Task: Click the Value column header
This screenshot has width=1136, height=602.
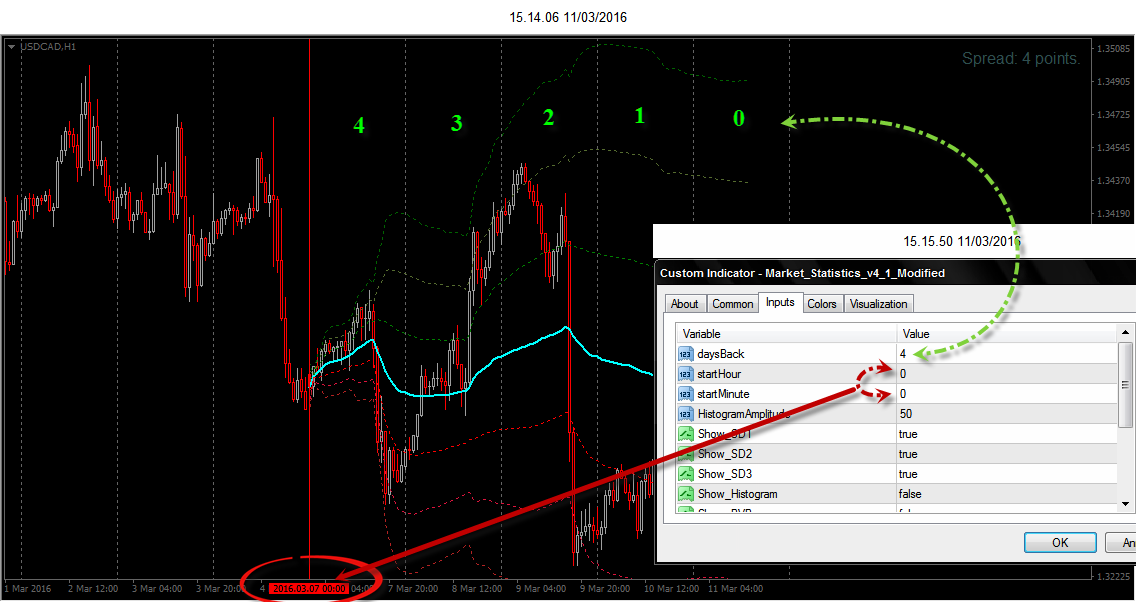Action: click(1006, 334)
